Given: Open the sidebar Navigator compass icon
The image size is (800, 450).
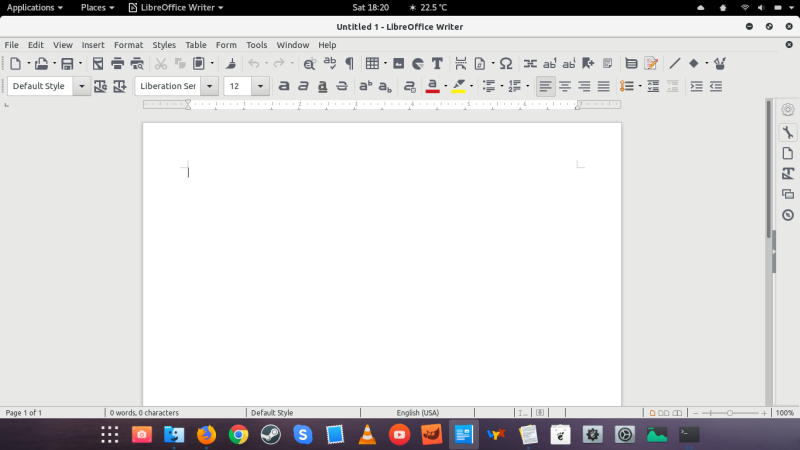Looking at the screenshot, I should tap(787, 215).
